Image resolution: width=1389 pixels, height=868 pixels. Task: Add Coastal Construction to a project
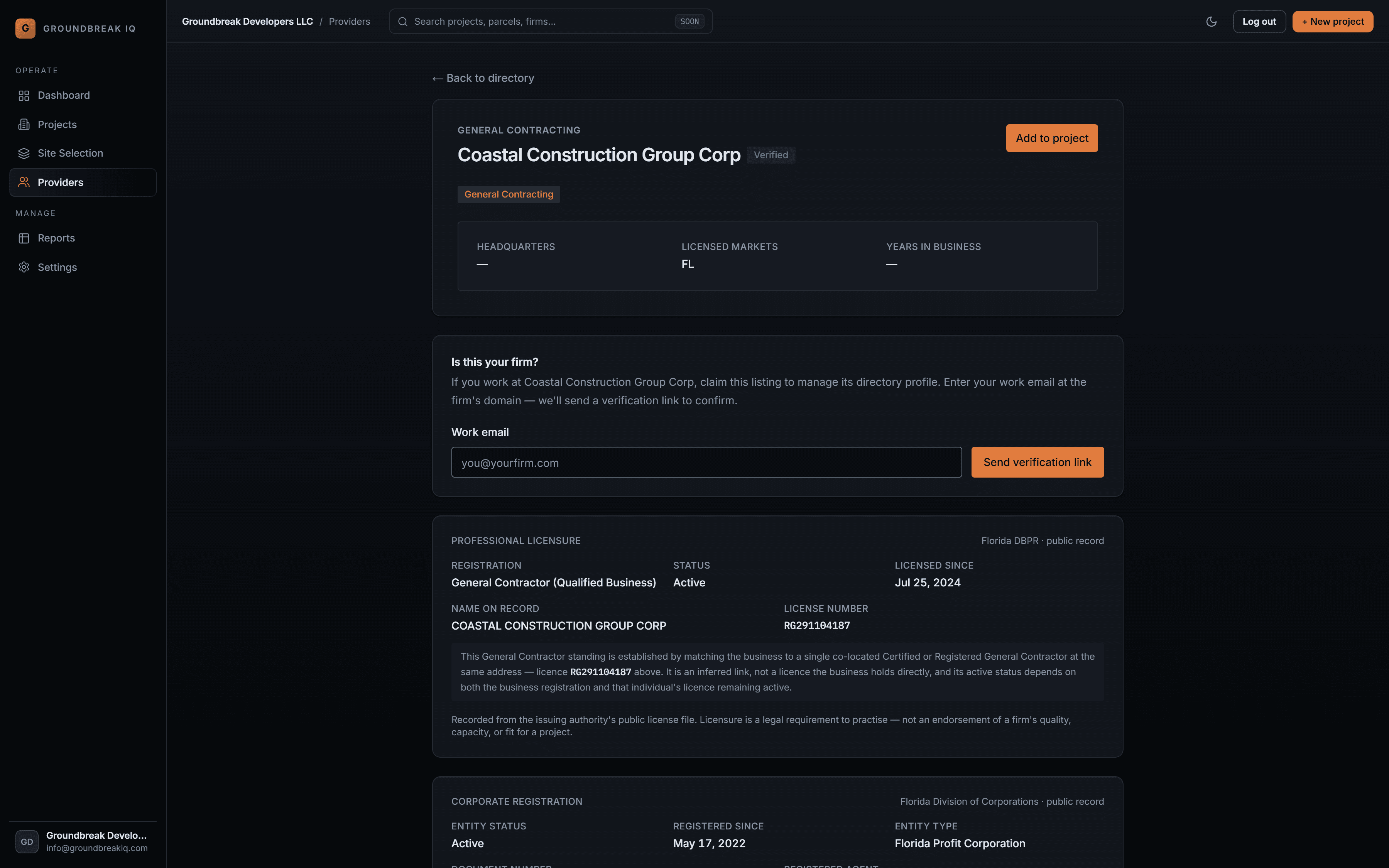[1051, 138]
